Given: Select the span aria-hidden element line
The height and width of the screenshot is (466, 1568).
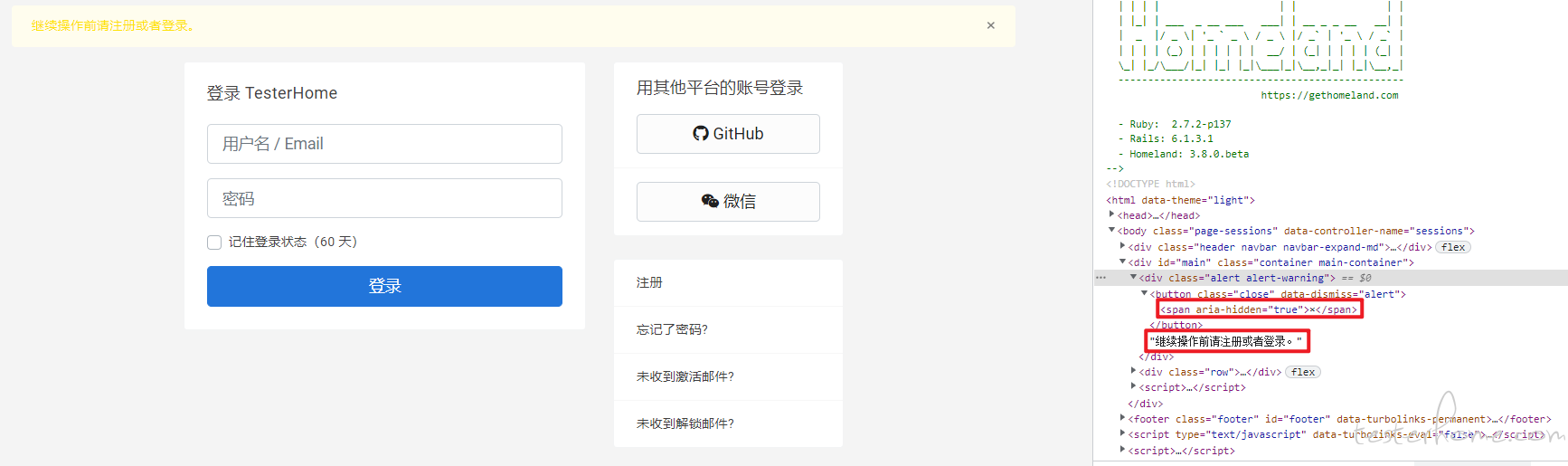Looking at the screenshot, I should click(x=1260, y=309).
